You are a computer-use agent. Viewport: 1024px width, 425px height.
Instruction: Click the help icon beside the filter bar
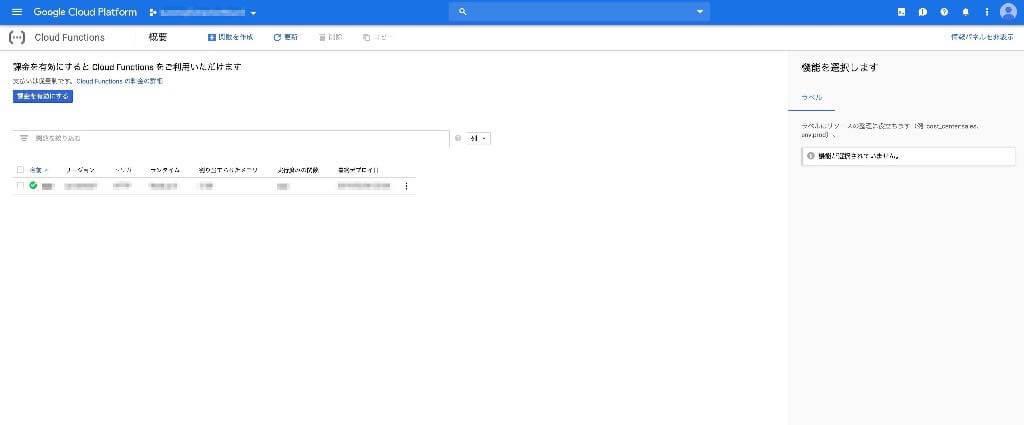pyautogui.click(x=458, y=138)
